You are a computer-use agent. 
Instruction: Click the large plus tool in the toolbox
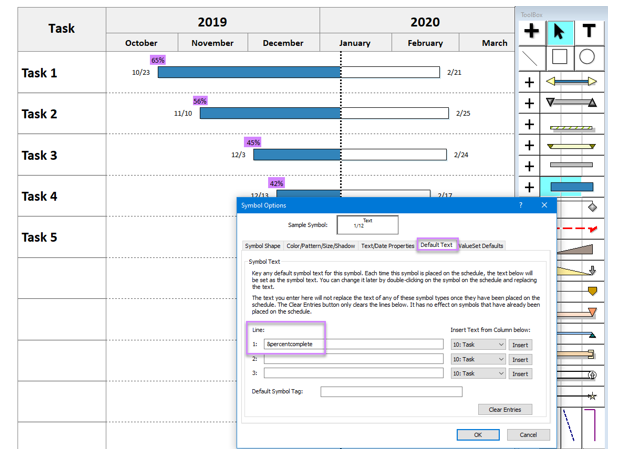point(531,32)
